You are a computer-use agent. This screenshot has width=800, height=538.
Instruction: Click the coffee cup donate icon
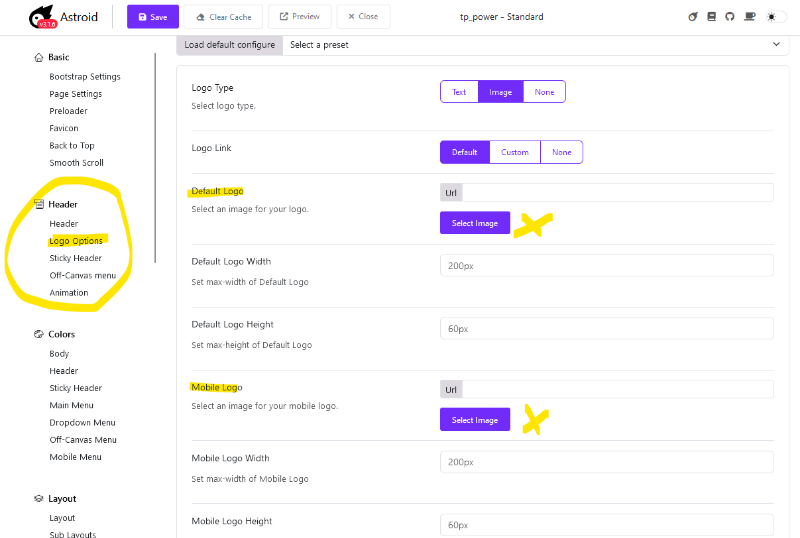click(749, 17)
